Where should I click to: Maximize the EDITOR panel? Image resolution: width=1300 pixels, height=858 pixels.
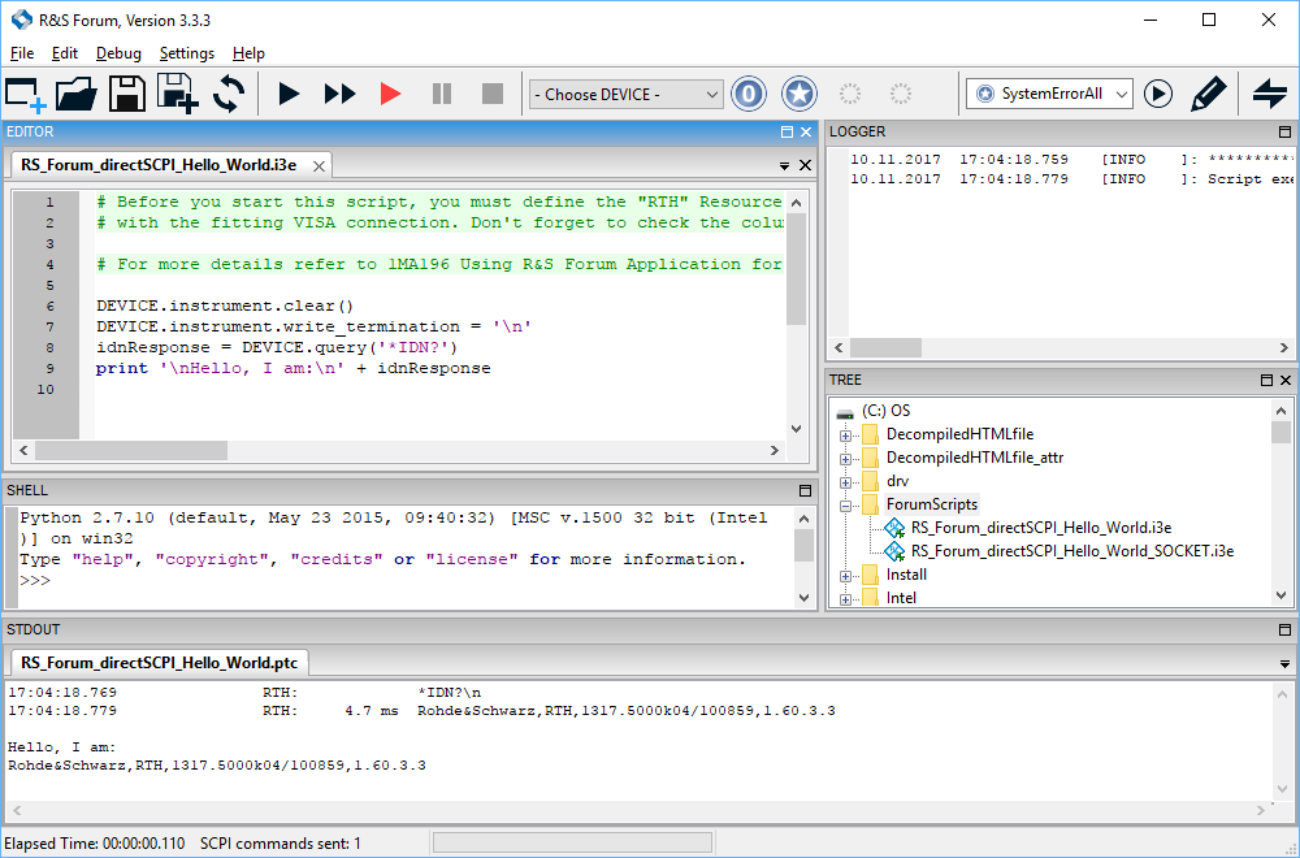[x=787, y=132]
